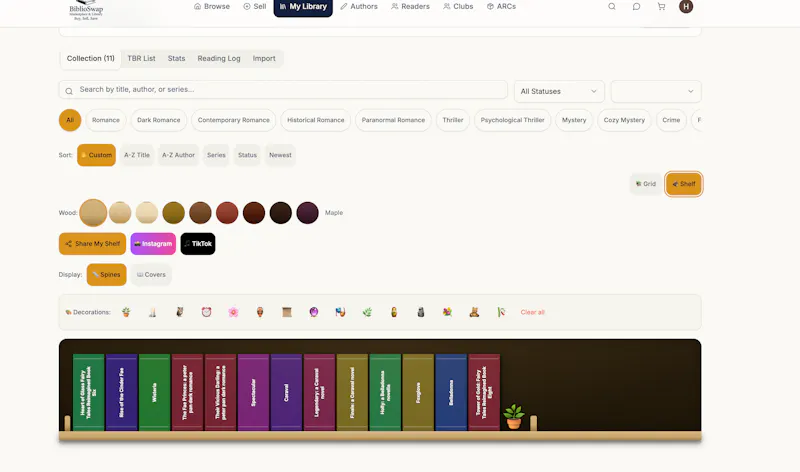Choose the olive-gold wood swatch

pyautogui.click(x=173, y=213)
